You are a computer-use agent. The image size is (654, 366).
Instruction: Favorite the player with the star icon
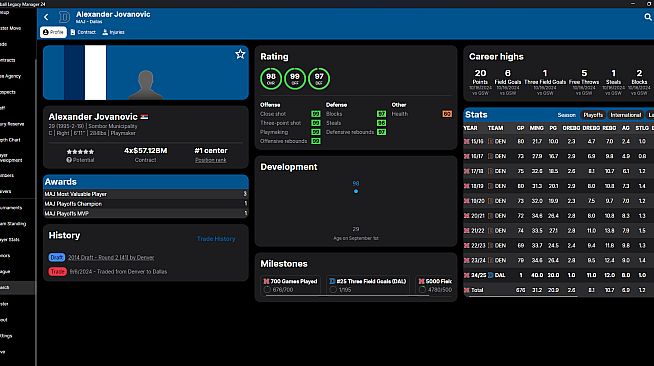click(x=240, y=54)
